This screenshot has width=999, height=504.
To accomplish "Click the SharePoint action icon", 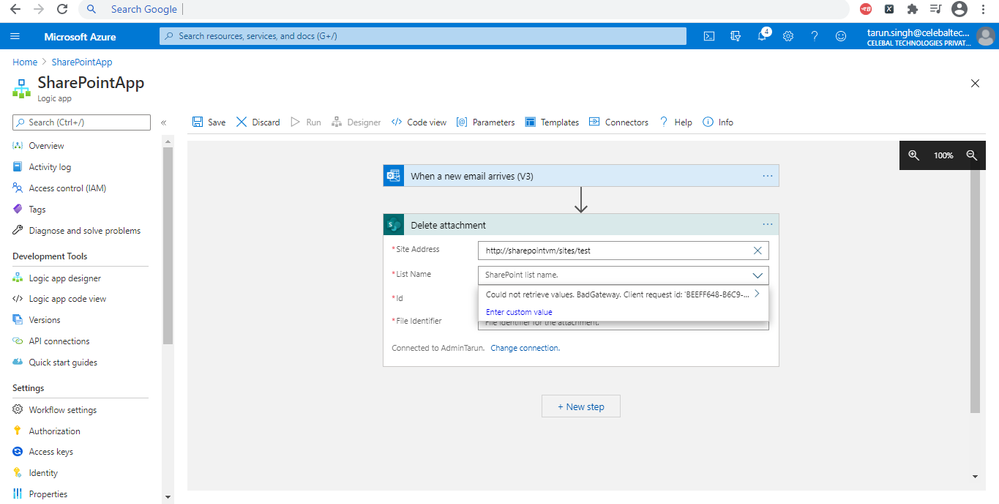I will click(x=394, y=225).
